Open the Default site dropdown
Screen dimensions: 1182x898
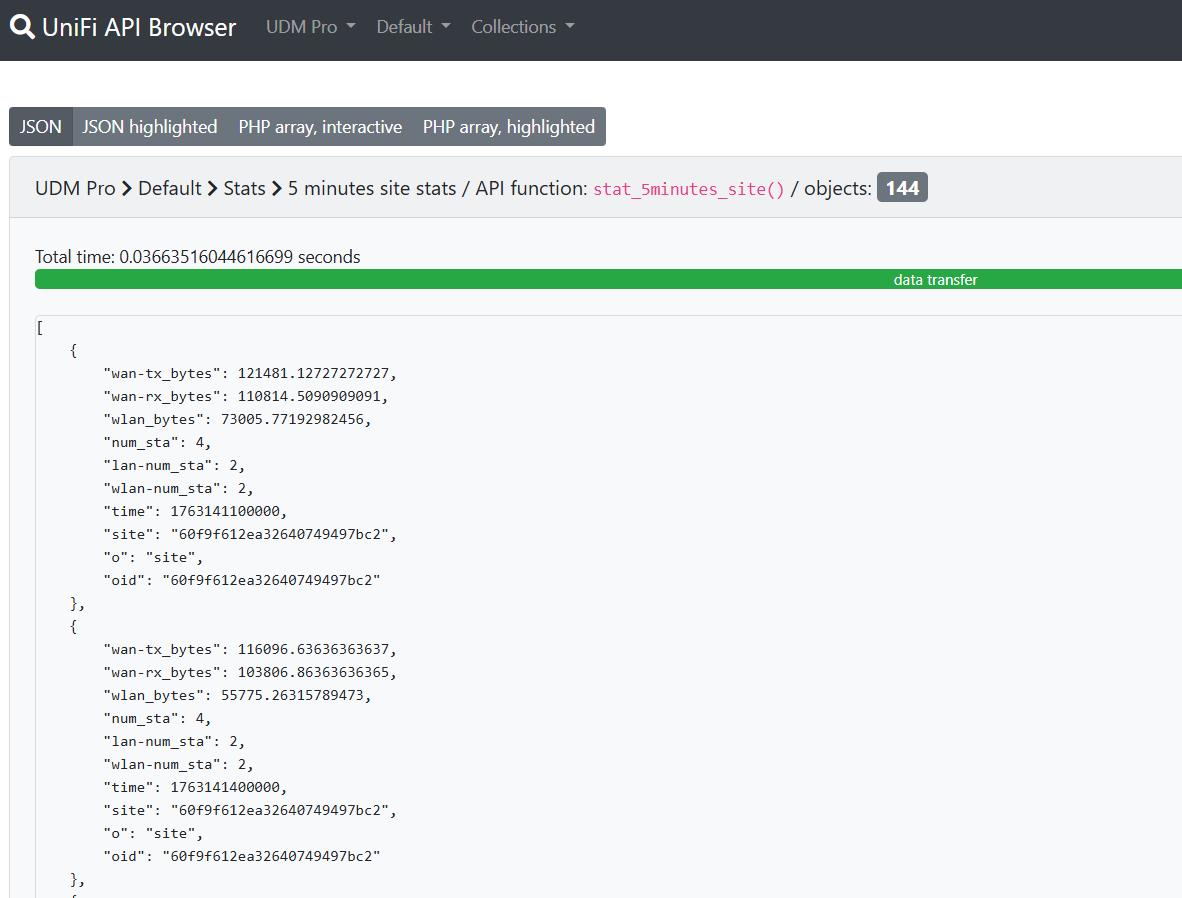point(413,27)
